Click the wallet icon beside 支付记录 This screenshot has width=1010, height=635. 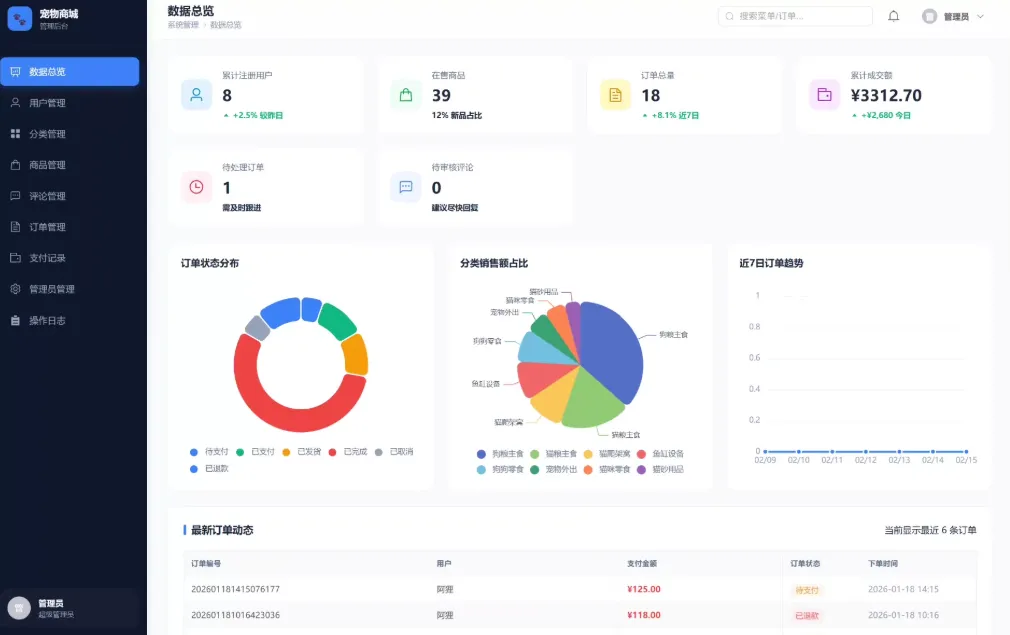15,258
